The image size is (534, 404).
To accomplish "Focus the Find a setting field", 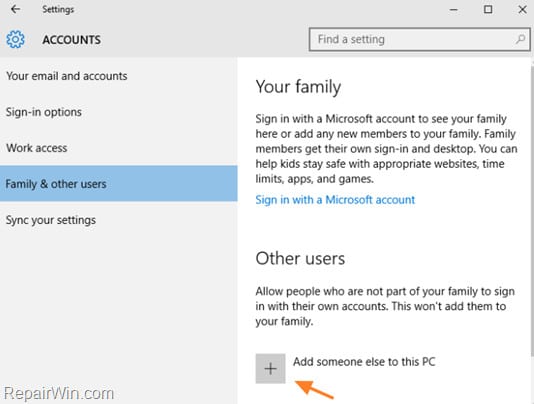I will pyautogui.click(x=420, y=40).
